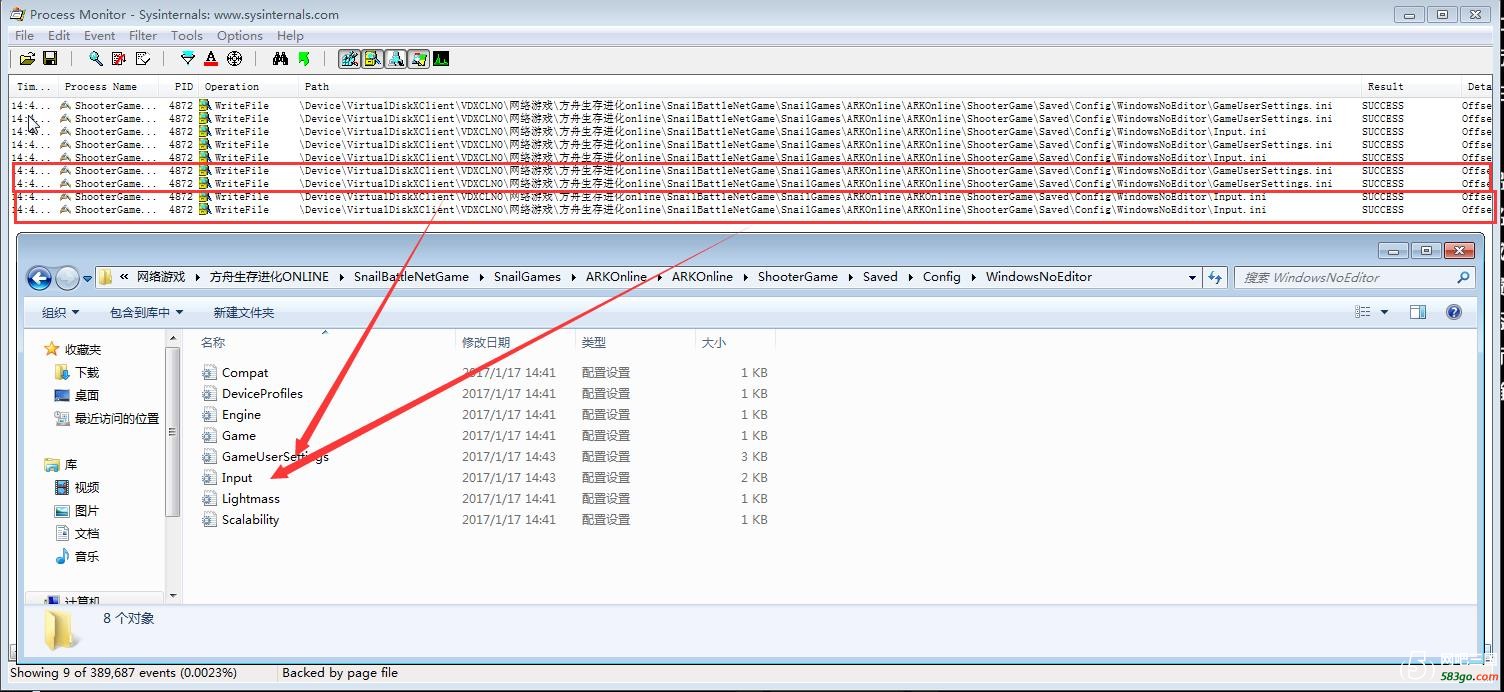Screen dimensions: 1504x692
Task: Toggle Show File System Activity button
Action: [372, 59]
